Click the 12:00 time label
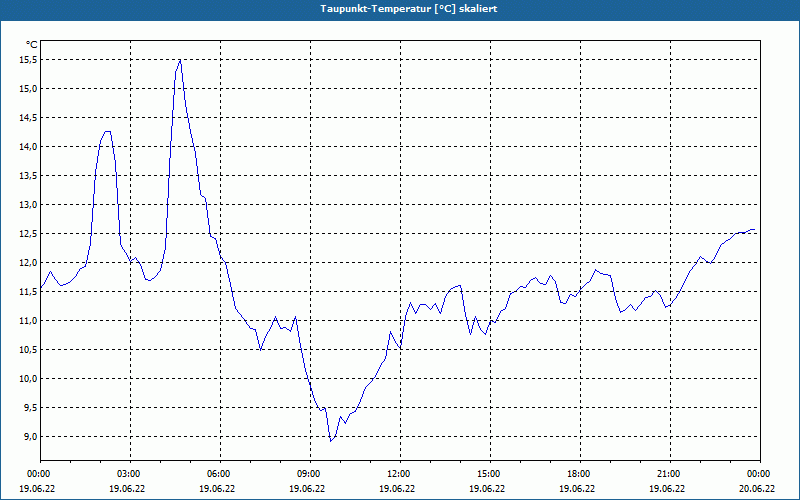The height and width of the screenshot is (500, 800). 397,473
